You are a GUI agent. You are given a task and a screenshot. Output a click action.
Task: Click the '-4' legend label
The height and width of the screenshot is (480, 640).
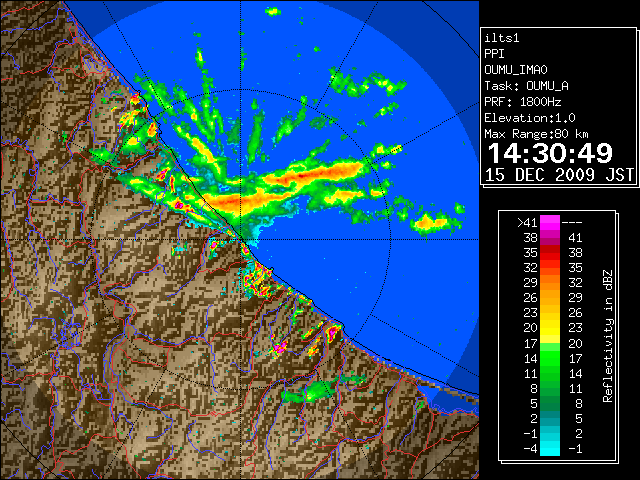pos(530,449)
